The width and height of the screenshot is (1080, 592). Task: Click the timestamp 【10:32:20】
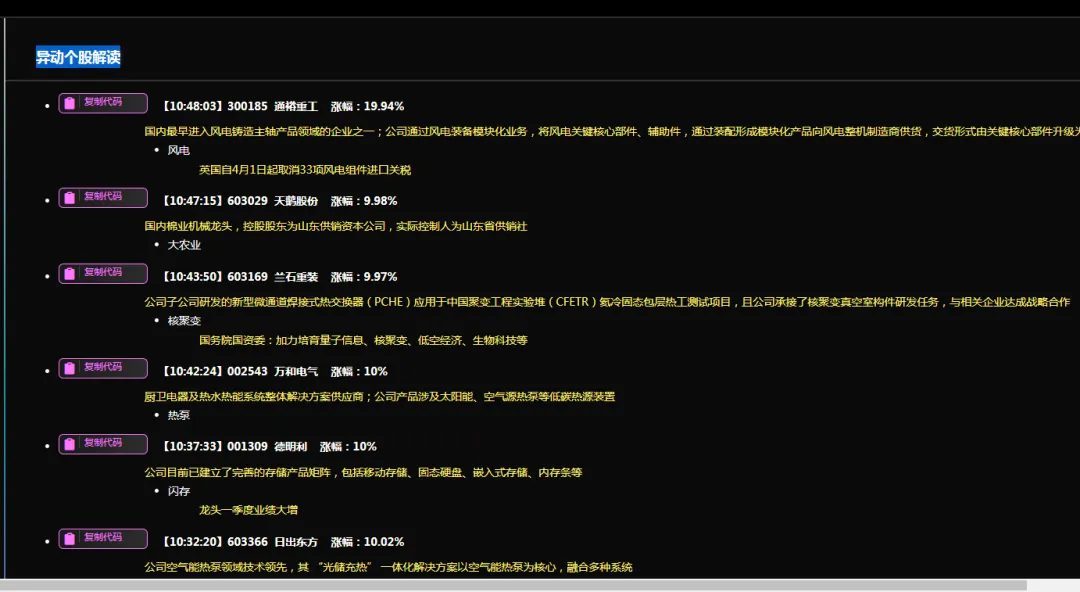[191, 542]
